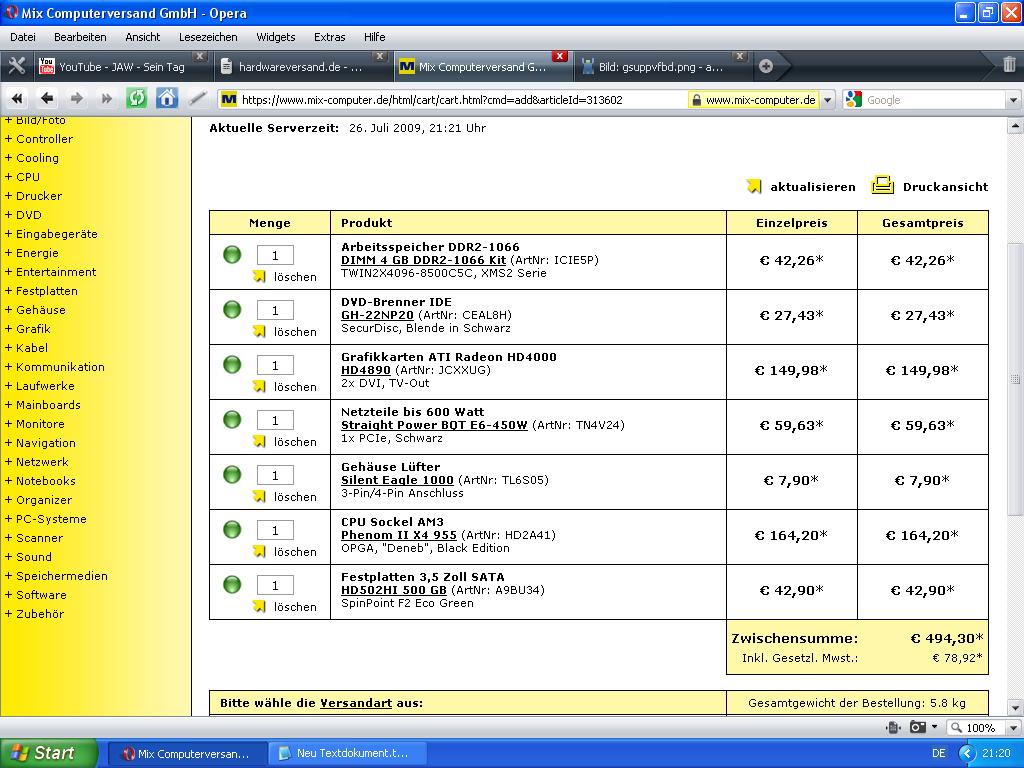This screenshot has width=1024, height=768.
Task: Click the green status dot for DIMM 4 GB
Action: click(232, 255)
